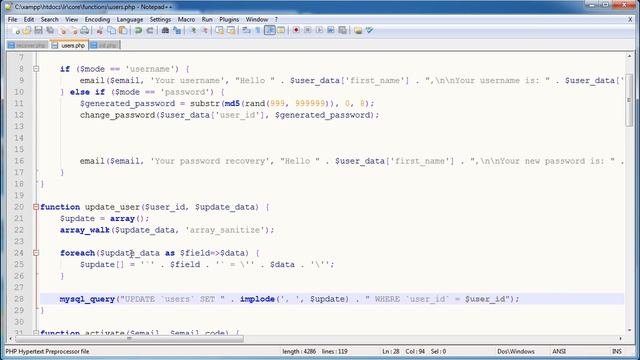Toggle show all characters paragraph icon
This screenshot has height=360, width=640.
coord(258,31)
